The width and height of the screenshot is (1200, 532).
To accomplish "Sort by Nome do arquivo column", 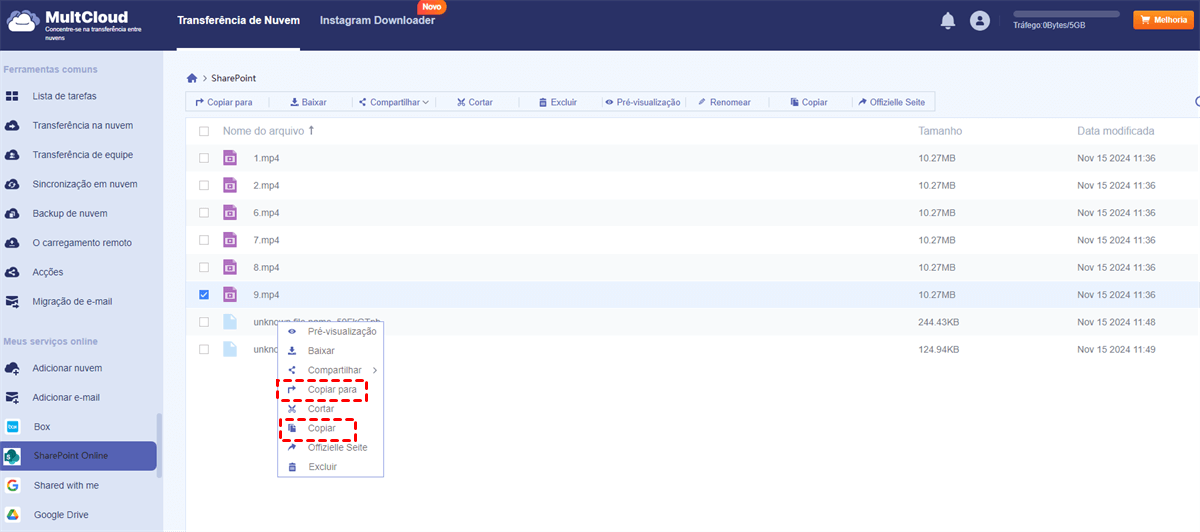I will pos(268,131).
